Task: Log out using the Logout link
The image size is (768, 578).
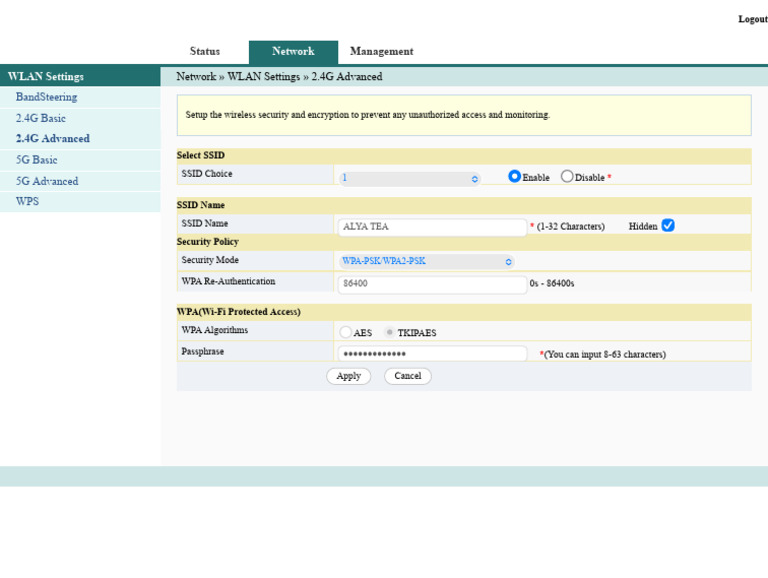Action: coord(752,19)
